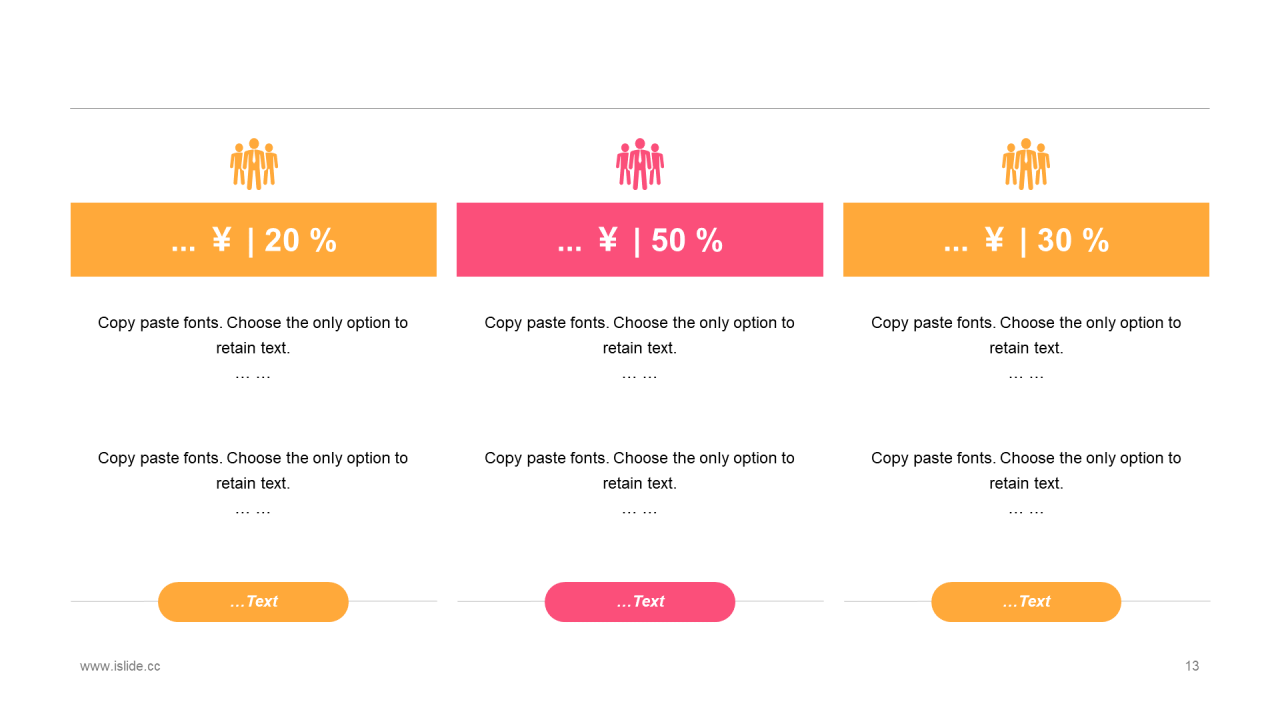Viewport: 1280px width, 720px height.
Task: Select the lower text paragraph in left column
Action: pyautogui.click(x=253, y=471)
